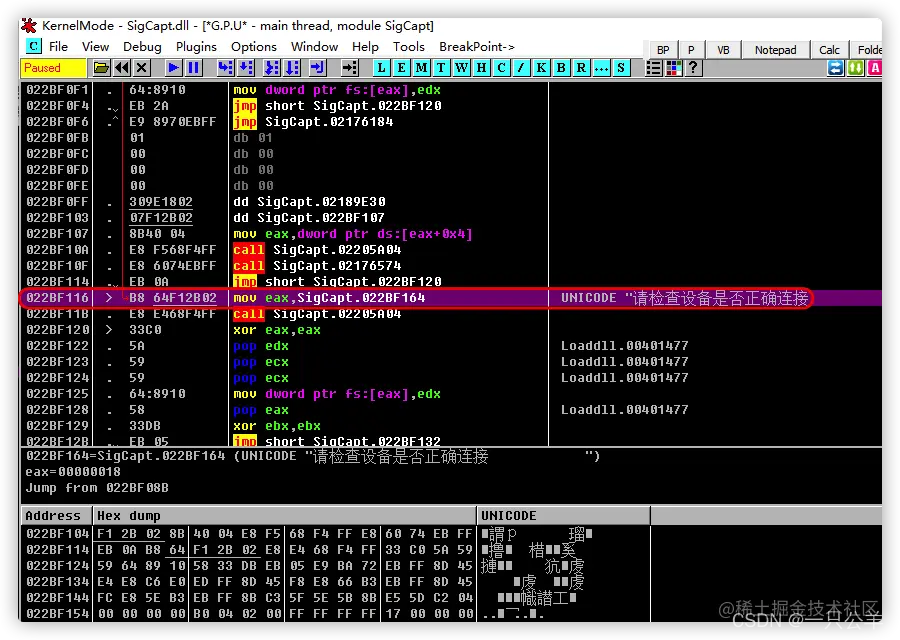This screenshot has width=900, height=640.
Task: Select the row at address 022BF116
Action: [451, 298]
